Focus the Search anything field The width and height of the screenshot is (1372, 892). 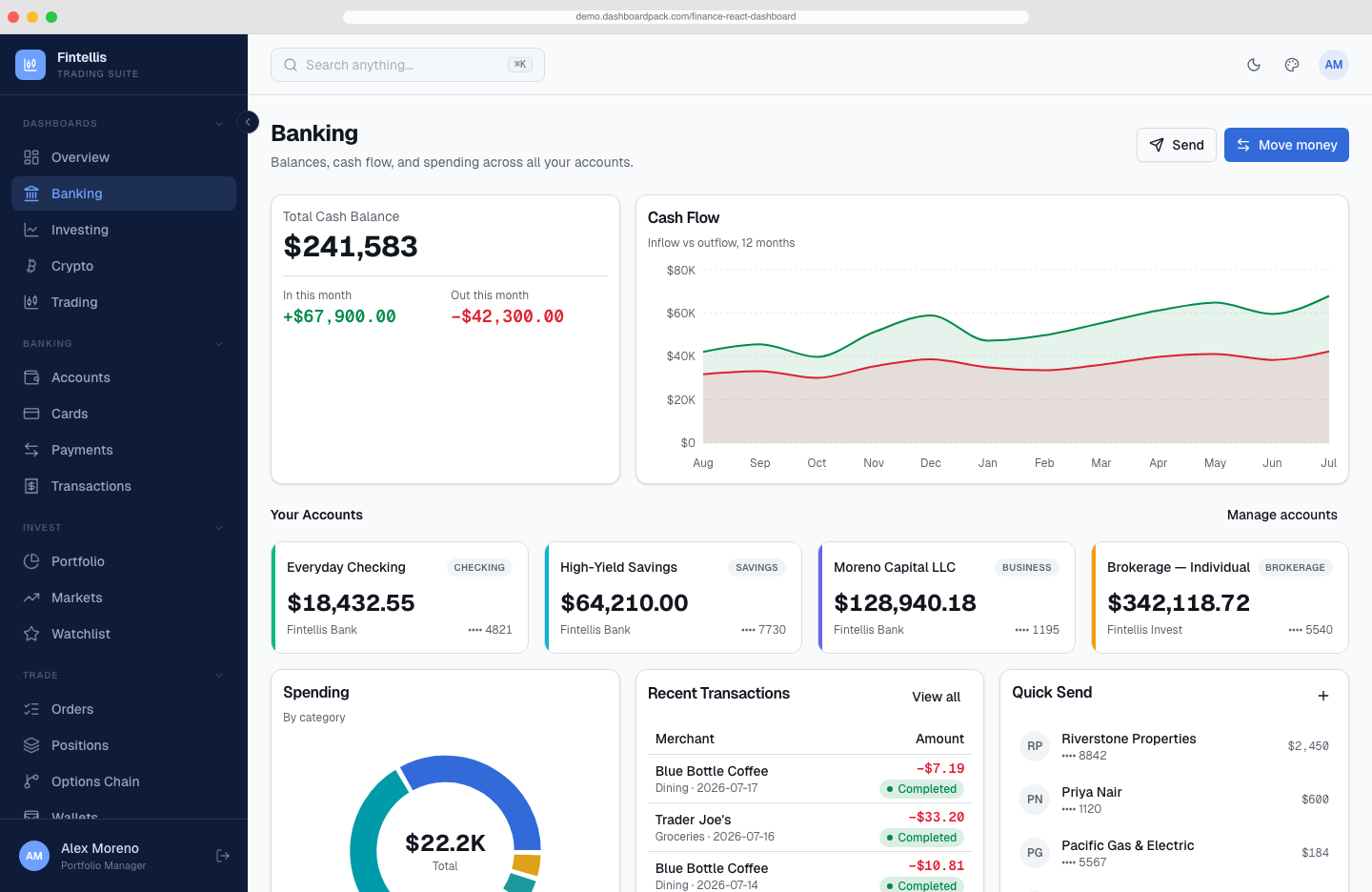[408, 65]
